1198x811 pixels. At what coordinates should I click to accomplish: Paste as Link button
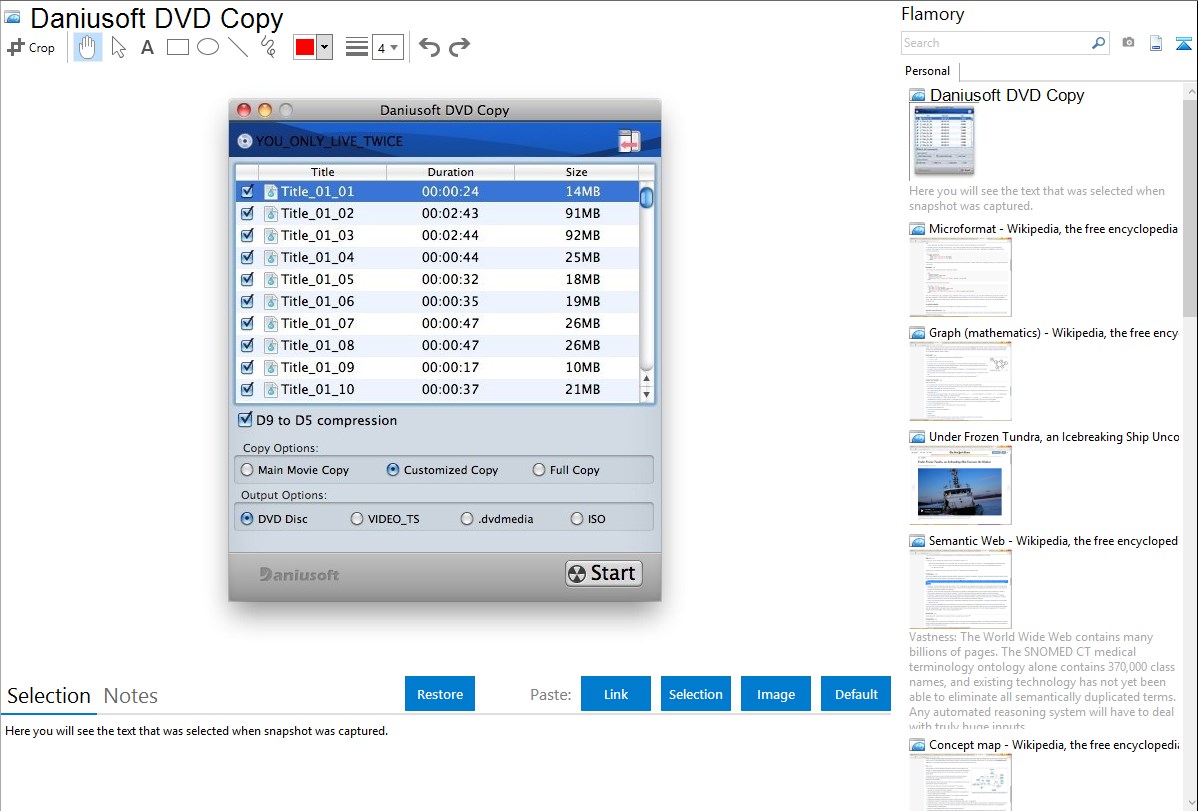[x=616, y=694]
